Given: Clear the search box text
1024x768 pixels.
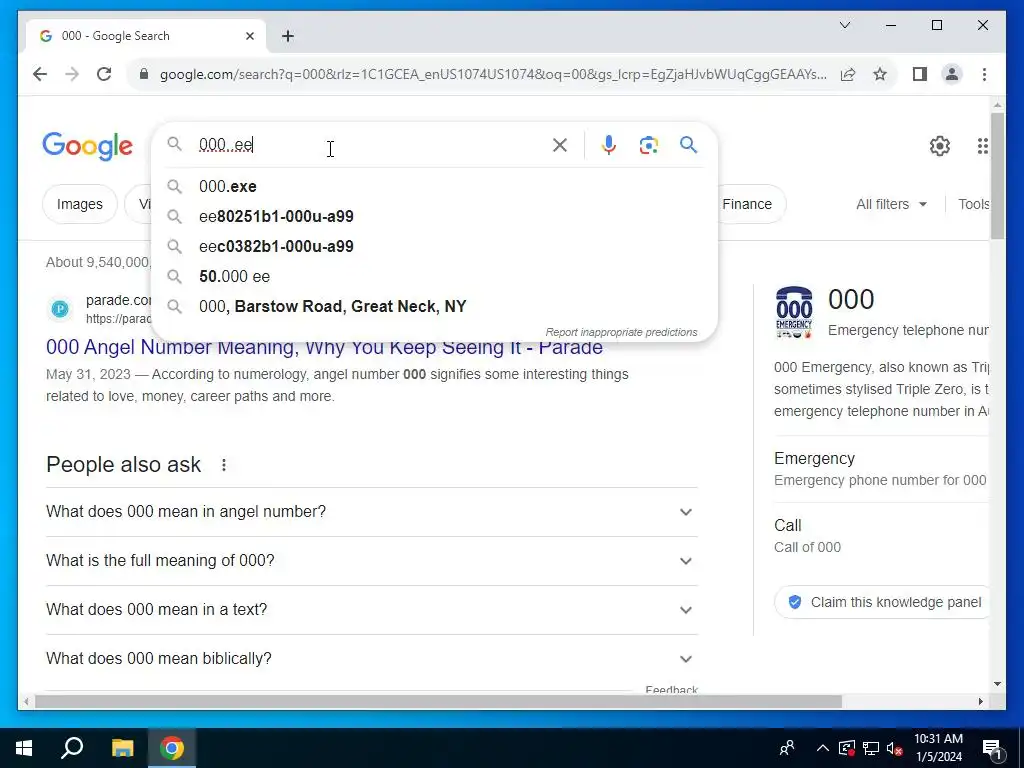Looking at the screenshot, I should click(560, 145).
